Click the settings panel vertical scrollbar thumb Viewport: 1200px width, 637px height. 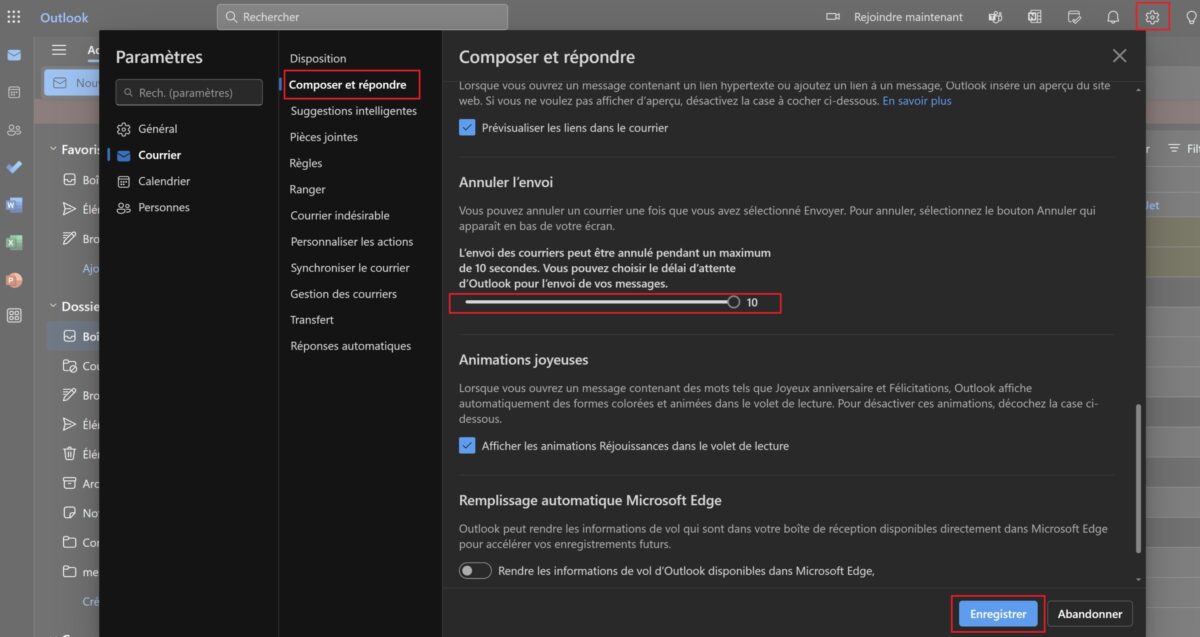pyautogui.click(x=1138, y=478)
